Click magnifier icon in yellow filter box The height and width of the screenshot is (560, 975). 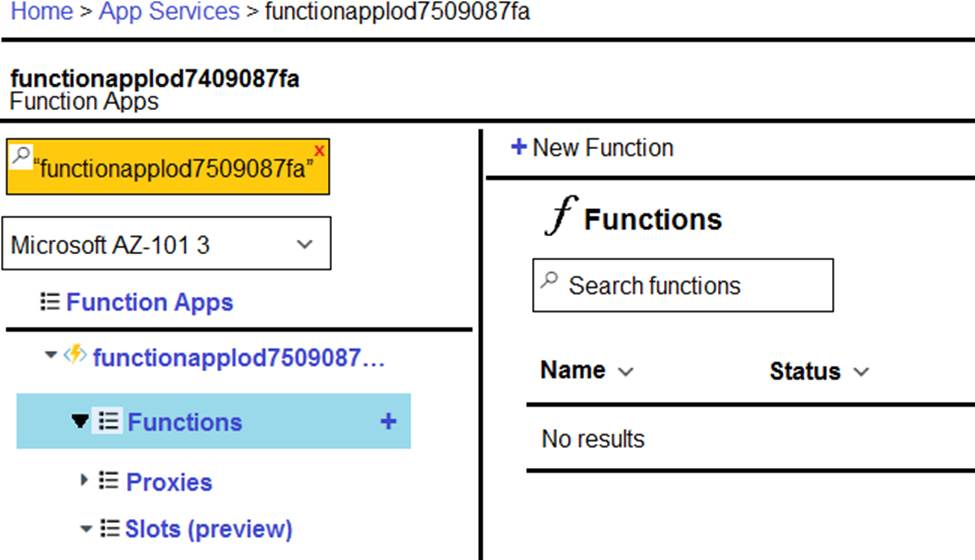coord(20,156)
